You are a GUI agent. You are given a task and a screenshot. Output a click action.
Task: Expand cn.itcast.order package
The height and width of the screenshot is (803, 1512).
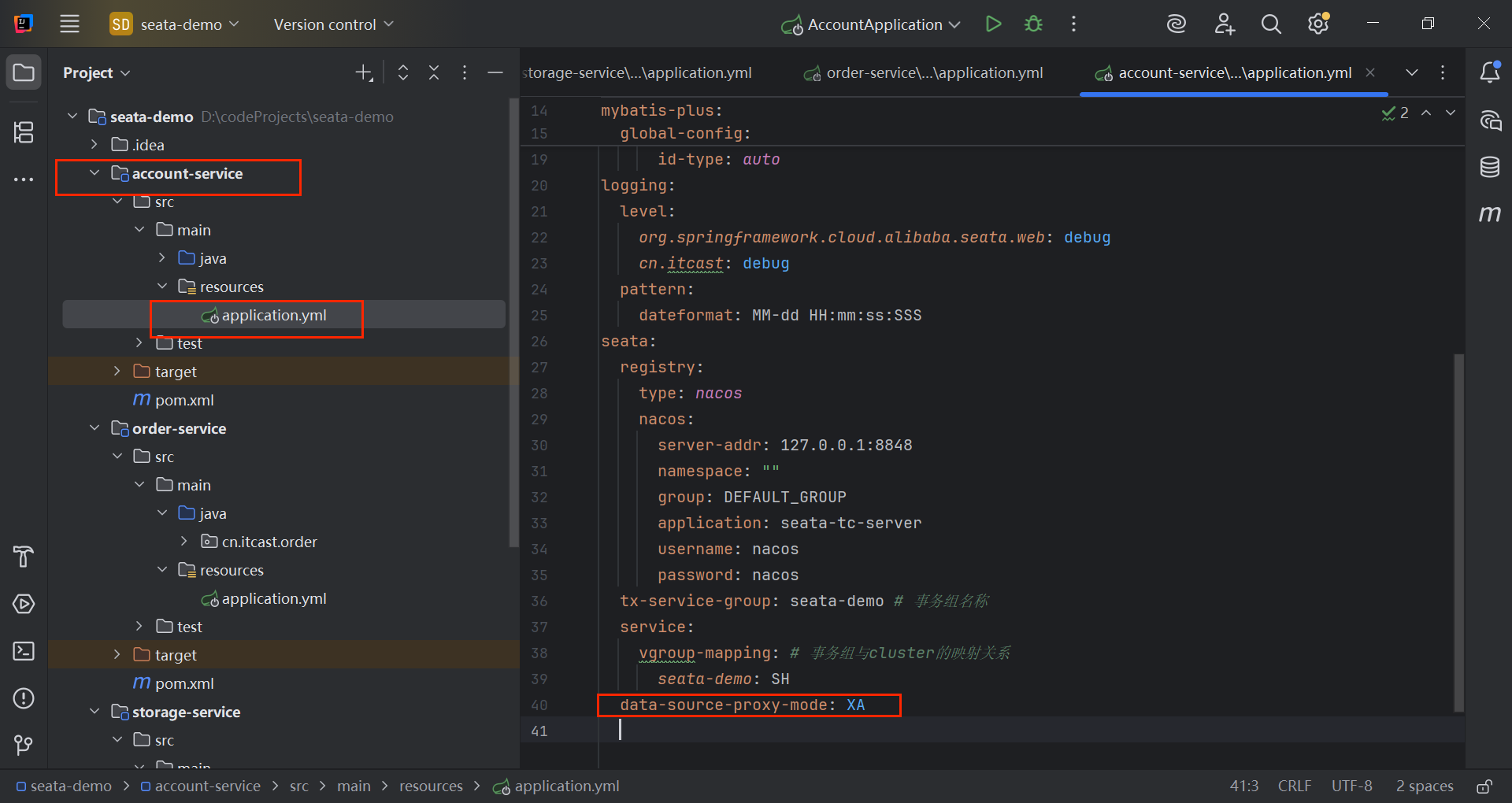tap(183, 542)
